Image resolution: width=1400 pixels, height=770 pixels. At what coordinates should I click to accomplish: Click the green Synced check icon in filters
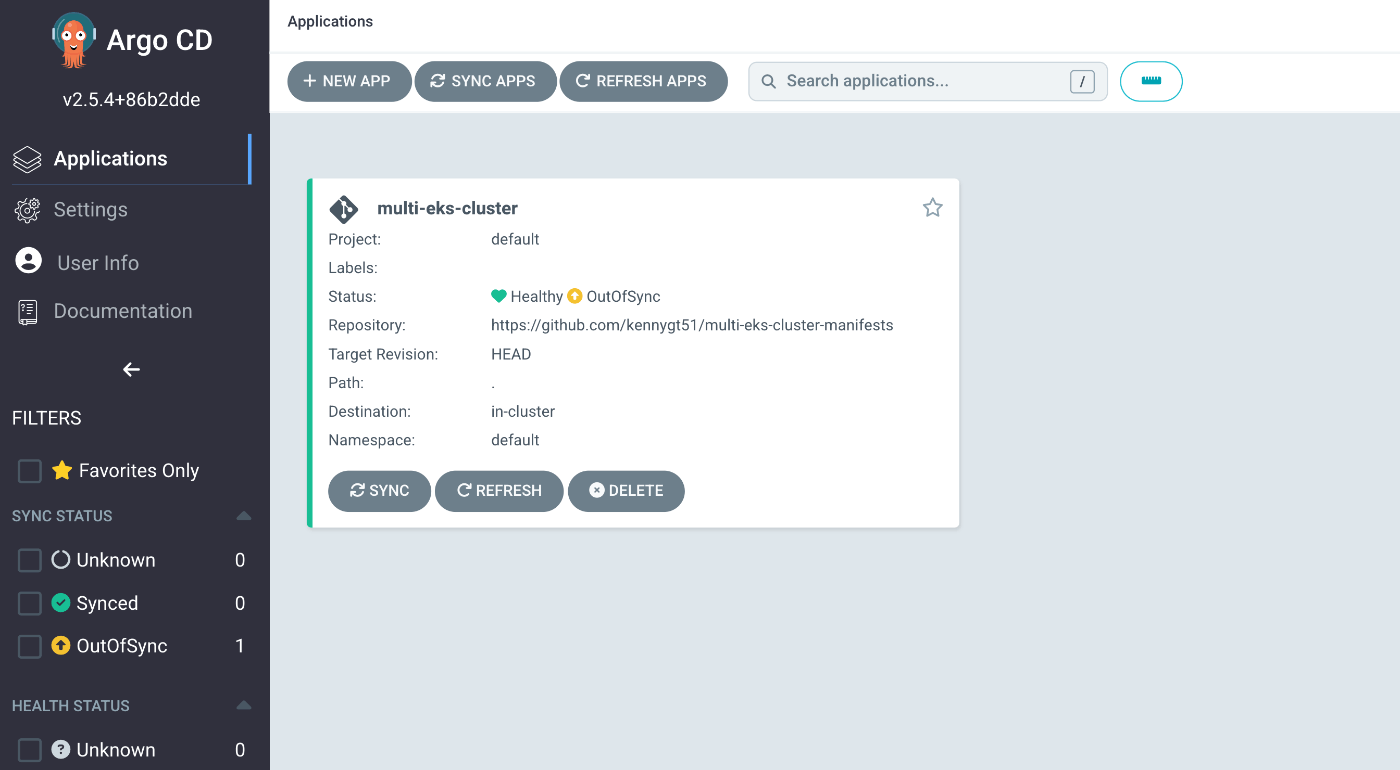pyautogui.click(x=61, y=603)
